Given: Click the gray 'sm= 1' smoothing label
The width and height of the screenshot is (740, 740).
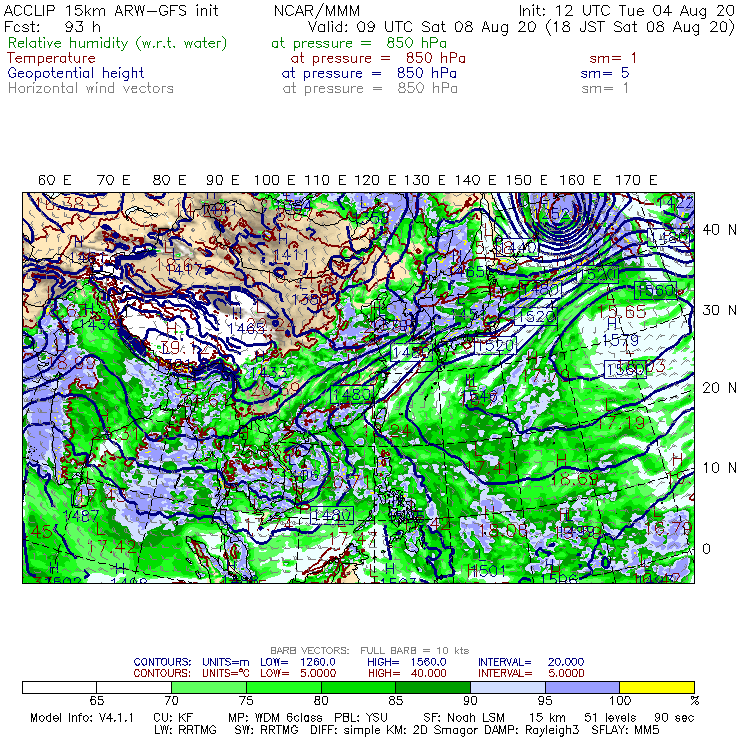Looking at the screenshot, I should pyautogui.click(x=605, y=88).
